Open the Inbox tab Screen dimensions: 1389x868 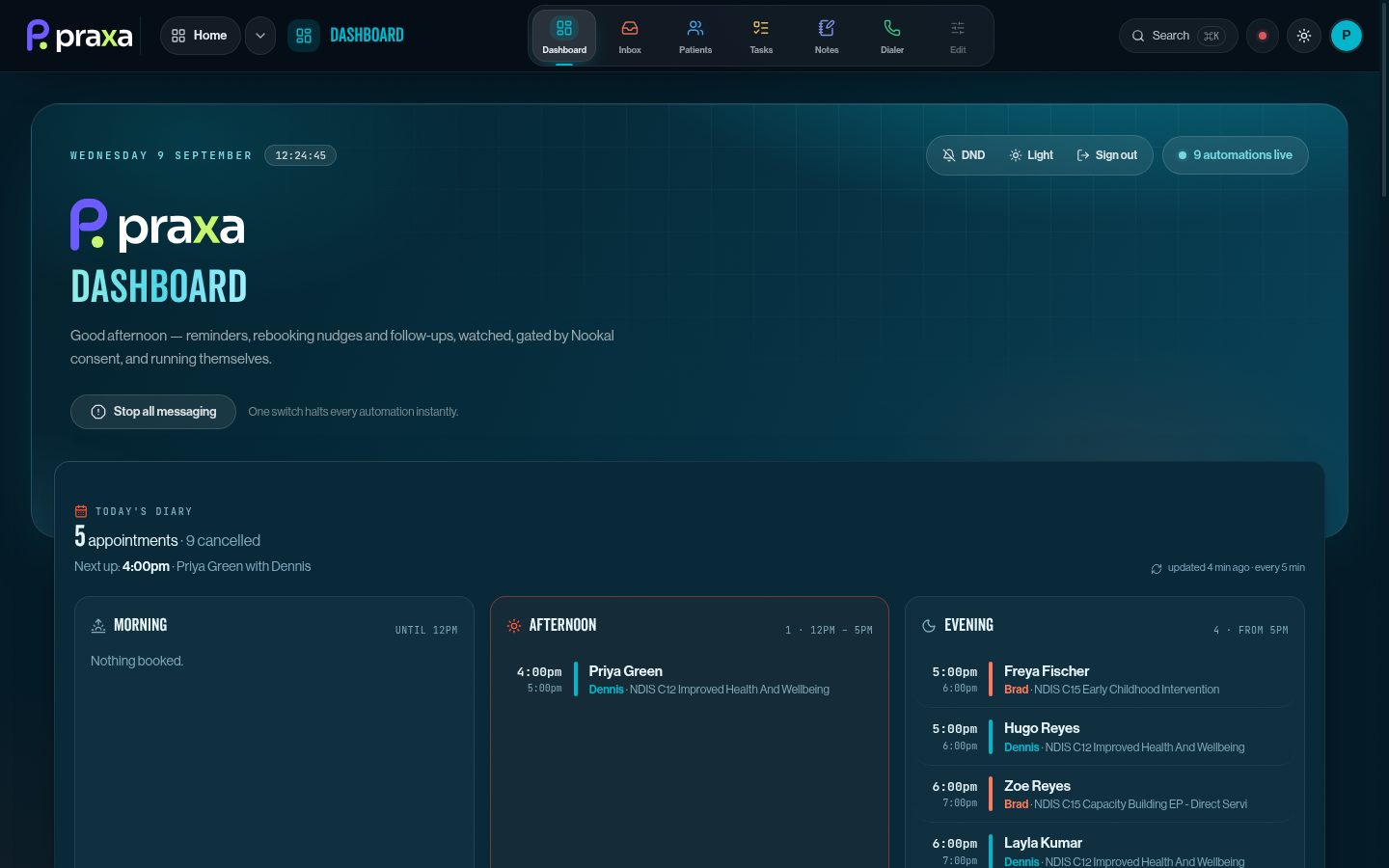click(x=630, y=36)
